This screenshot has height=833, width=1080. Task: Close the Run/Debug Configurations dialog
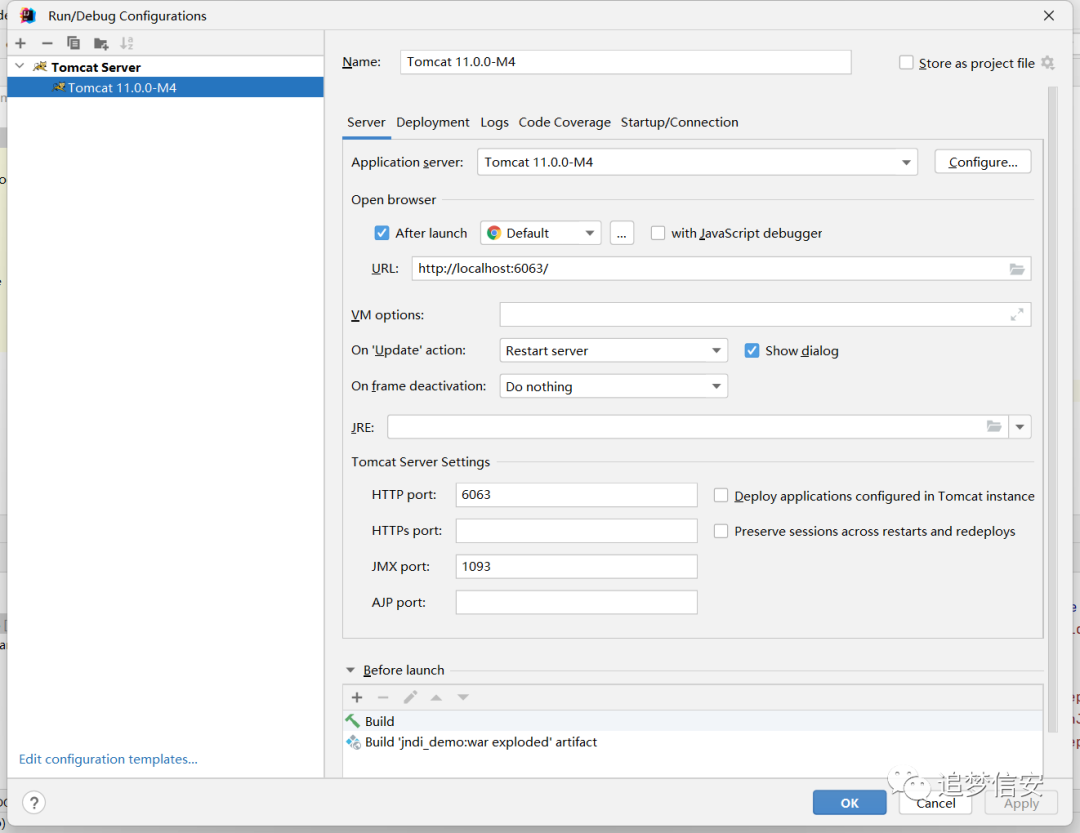click(1048, 15)
